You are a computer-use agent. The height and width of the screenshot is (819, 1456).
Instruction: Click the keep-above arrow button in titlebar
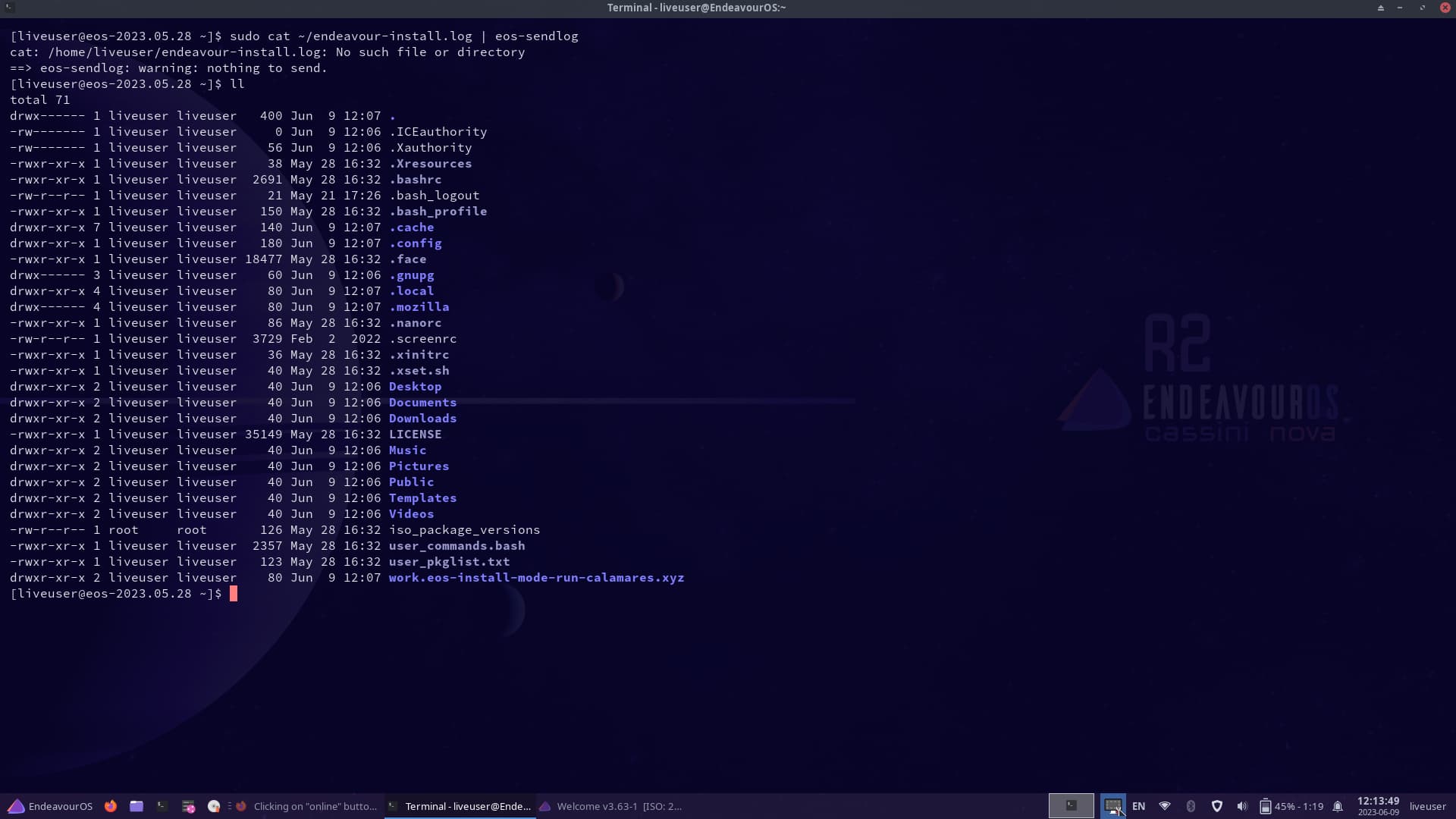[x=1380, y=8]
